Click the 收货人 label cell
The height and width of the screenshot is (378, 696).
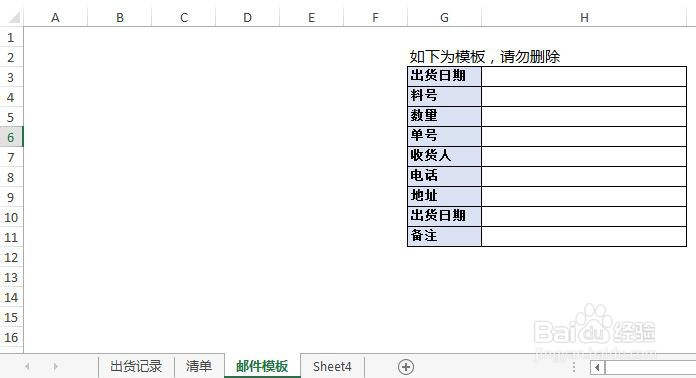pyautogui.click(x=444, y=156)
